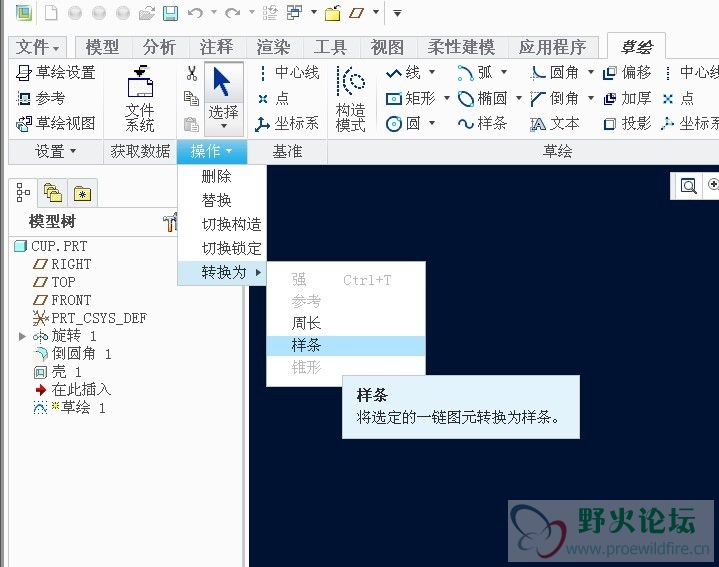Viewport: 719px width, 567px height.
Task: Open the Favorites folder tab icon
Action: pyautogui.click(x=83, y=193)
